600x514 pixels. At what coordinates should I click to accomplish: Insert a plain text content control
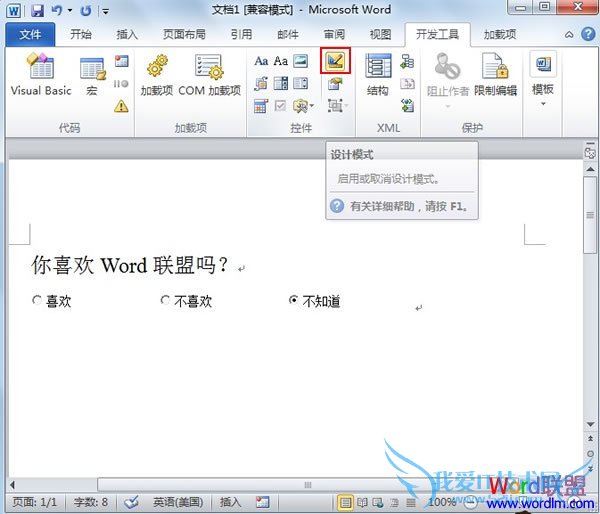(280, 61)
